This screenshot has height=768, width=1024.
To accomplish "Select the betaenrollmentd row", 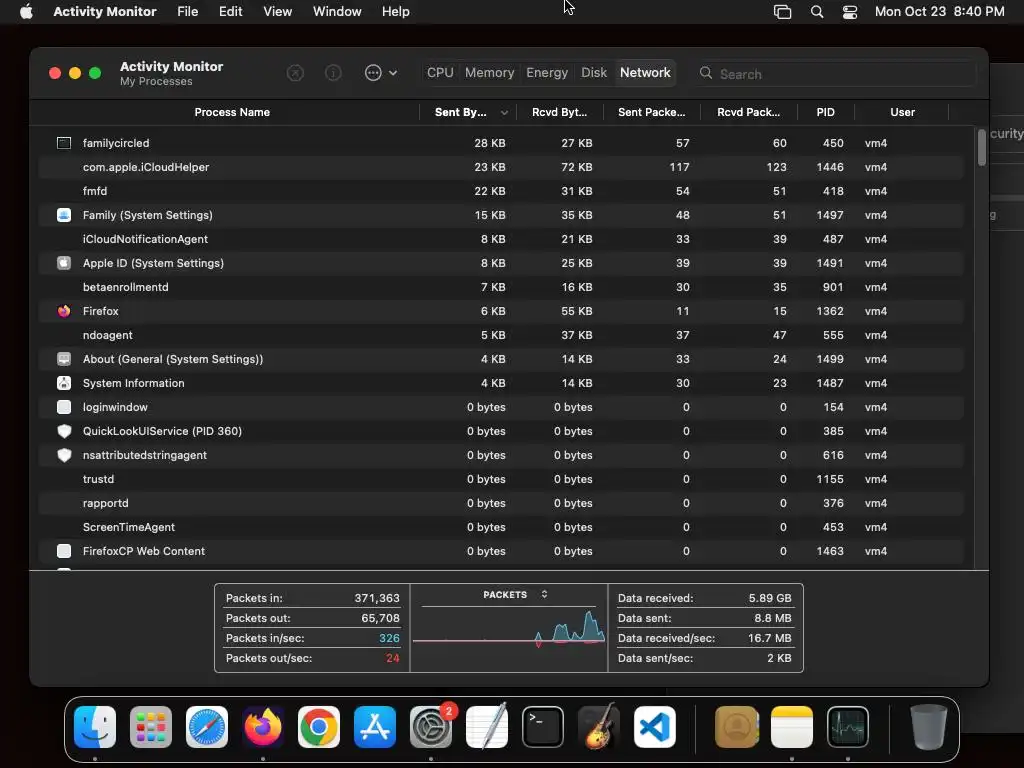I will tap(501, 287).
